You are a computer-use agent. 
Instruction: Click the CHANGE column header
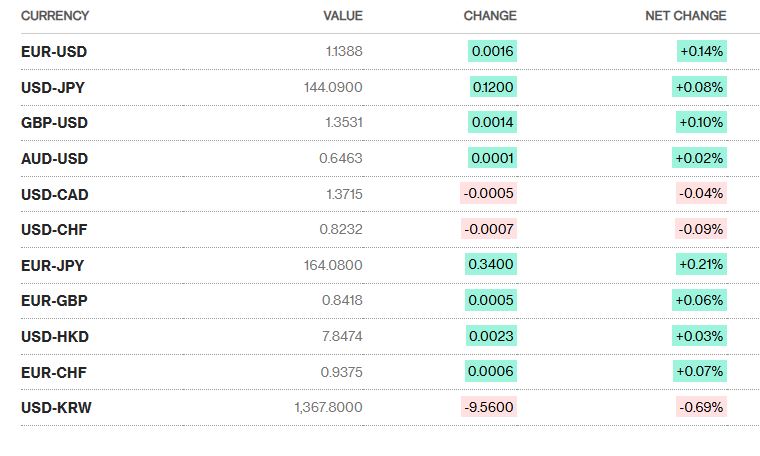490,16
